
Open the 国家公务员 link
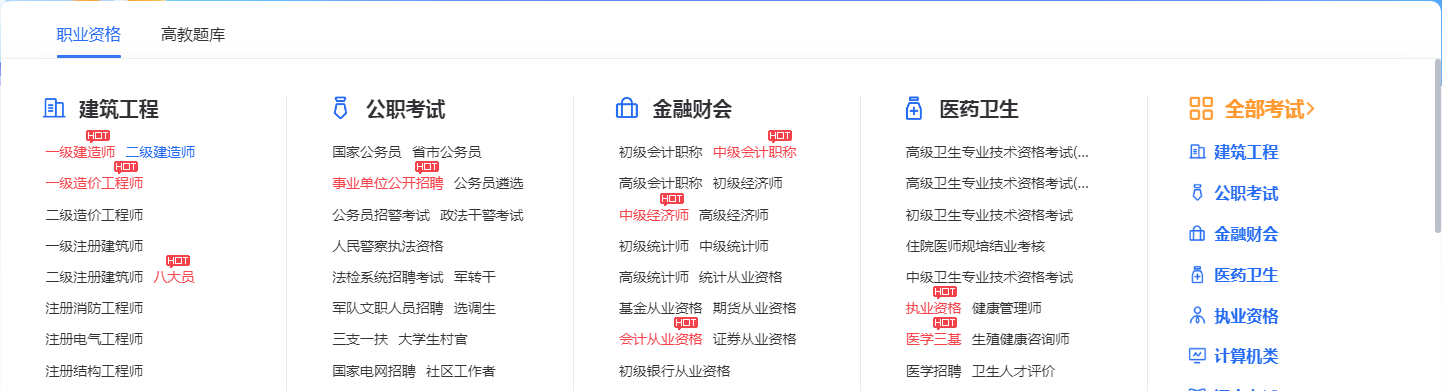367,152
